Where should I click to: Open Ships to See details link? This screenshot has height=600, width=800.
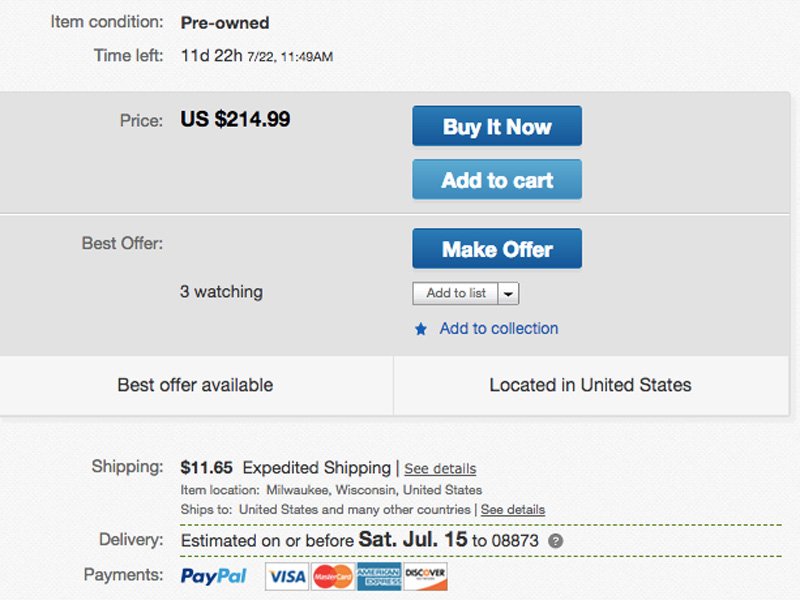point(513,510)
